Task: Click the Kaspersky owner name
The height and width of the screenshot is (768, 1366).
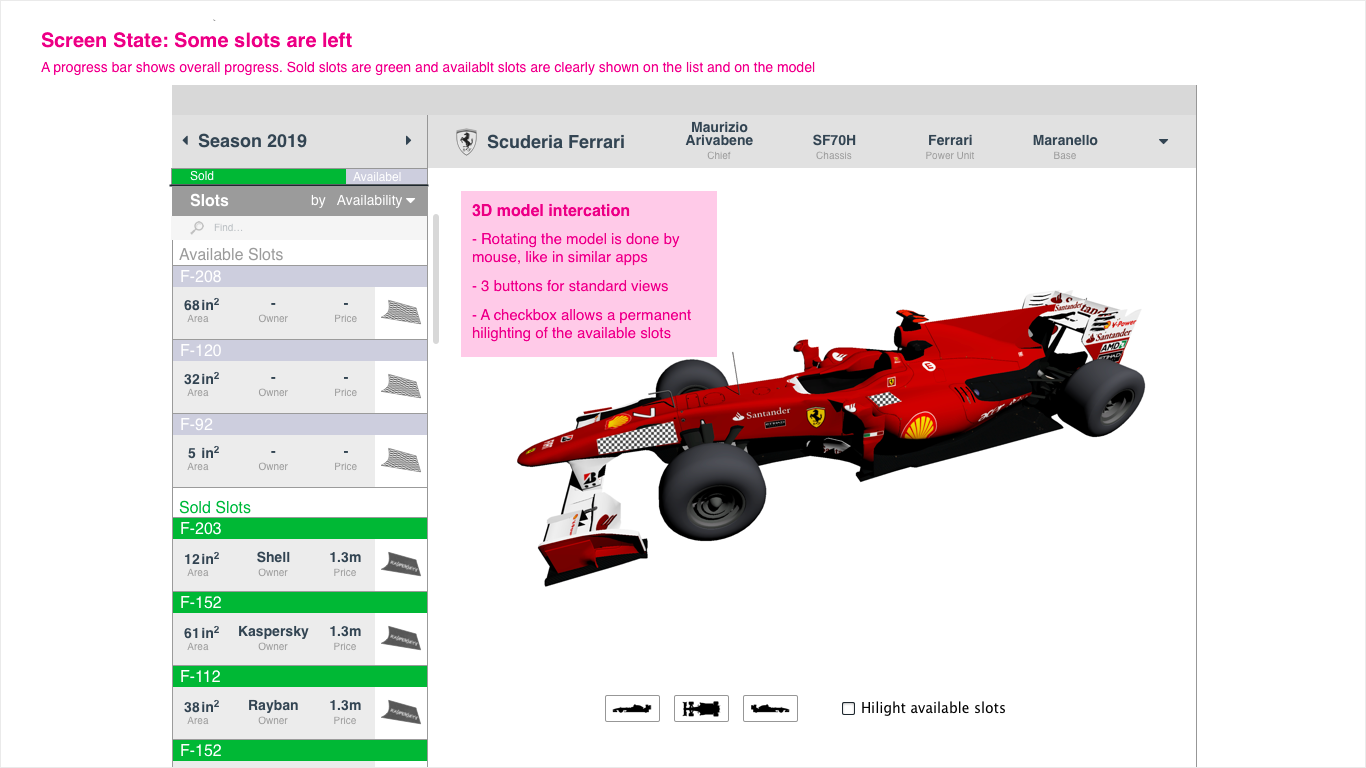Action: coord(273,631)
